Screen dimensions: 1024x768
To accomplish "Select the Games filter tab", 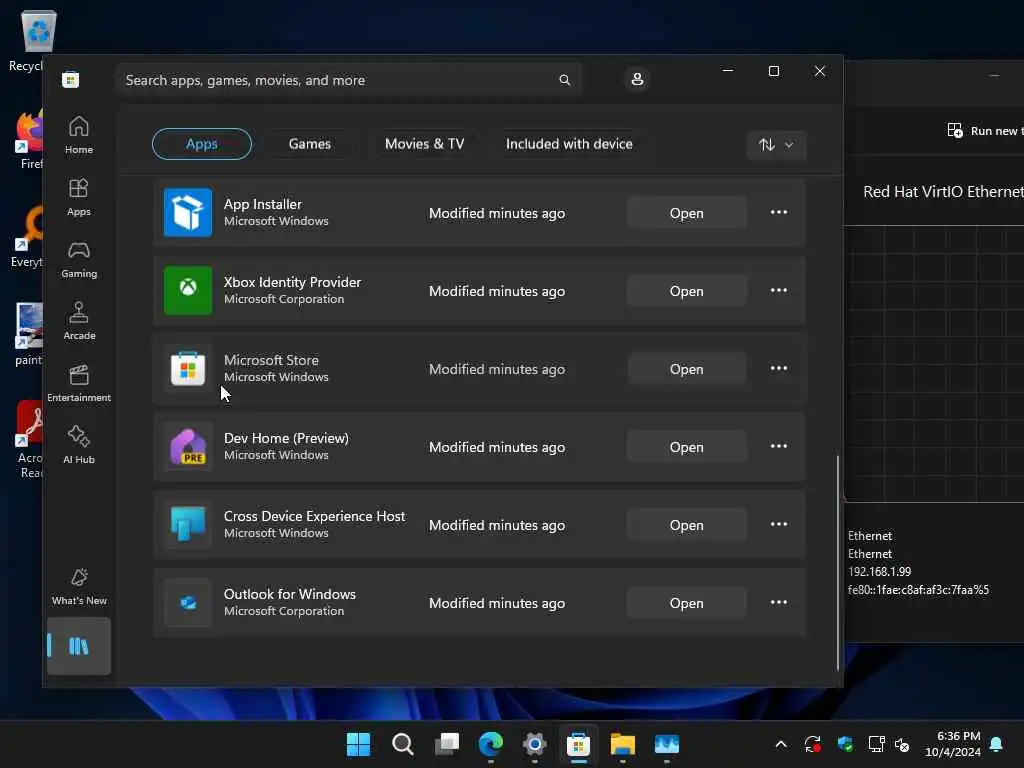I will [x=310, y=144].
